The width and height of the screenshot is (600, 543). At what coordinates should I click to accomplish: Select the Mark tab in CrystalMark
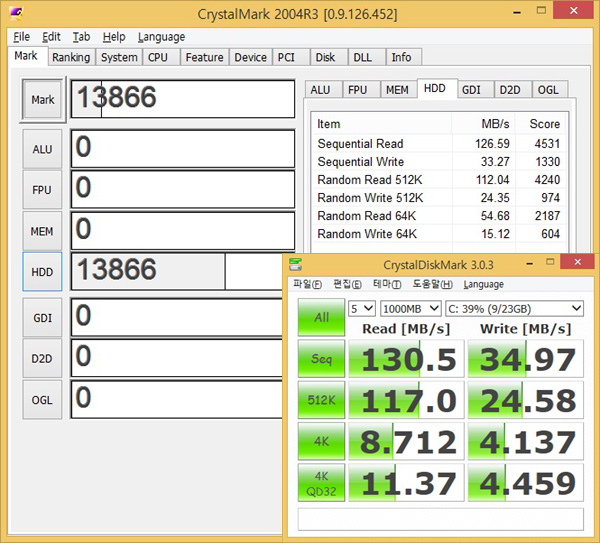coord(26,56)
